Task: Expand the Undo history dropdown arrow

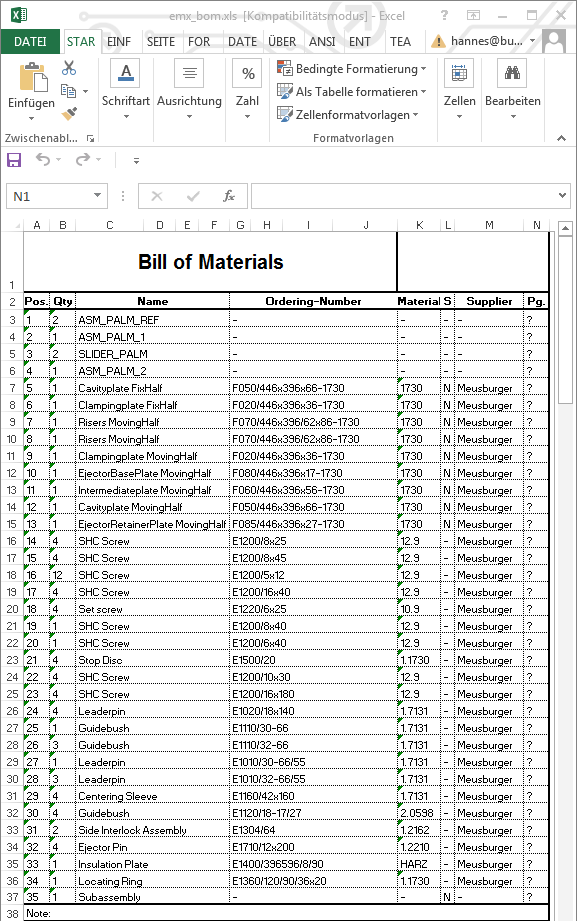Action: 59,160
